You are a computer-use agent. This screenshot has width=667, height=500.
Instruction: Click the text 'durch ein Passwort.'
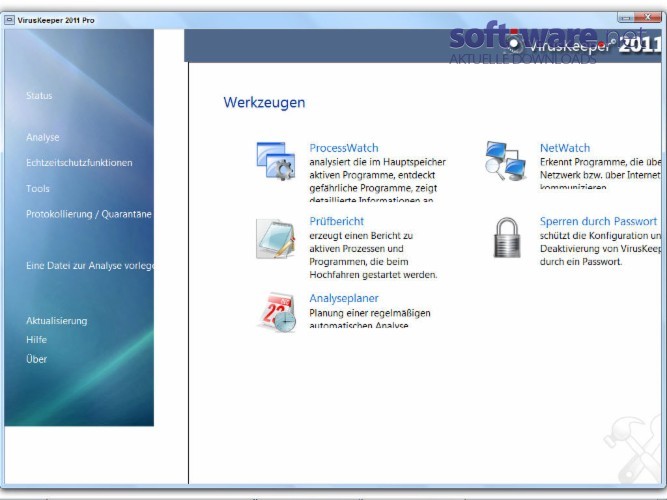tap(581, 262)
